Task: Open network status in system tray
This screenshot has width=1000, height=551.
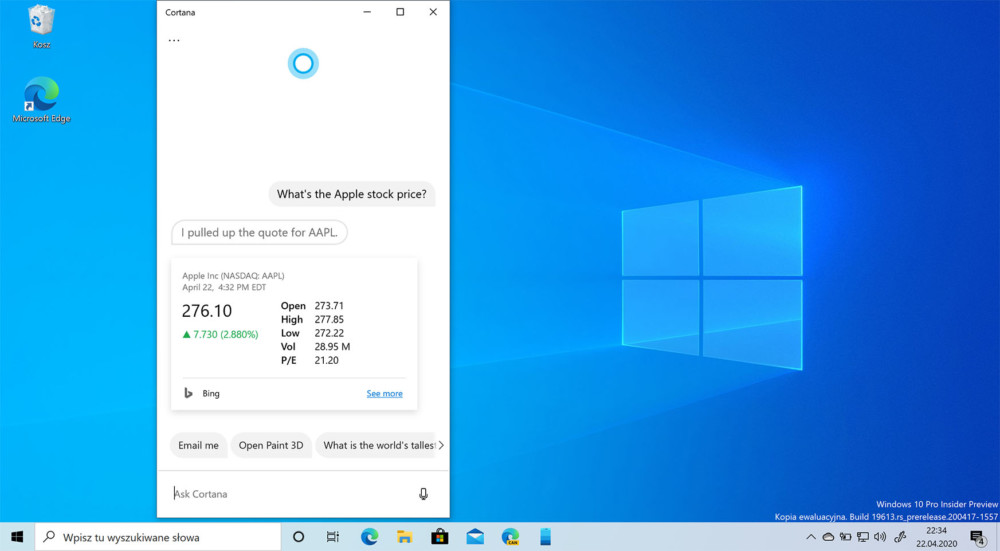Action: click(862, 537)
